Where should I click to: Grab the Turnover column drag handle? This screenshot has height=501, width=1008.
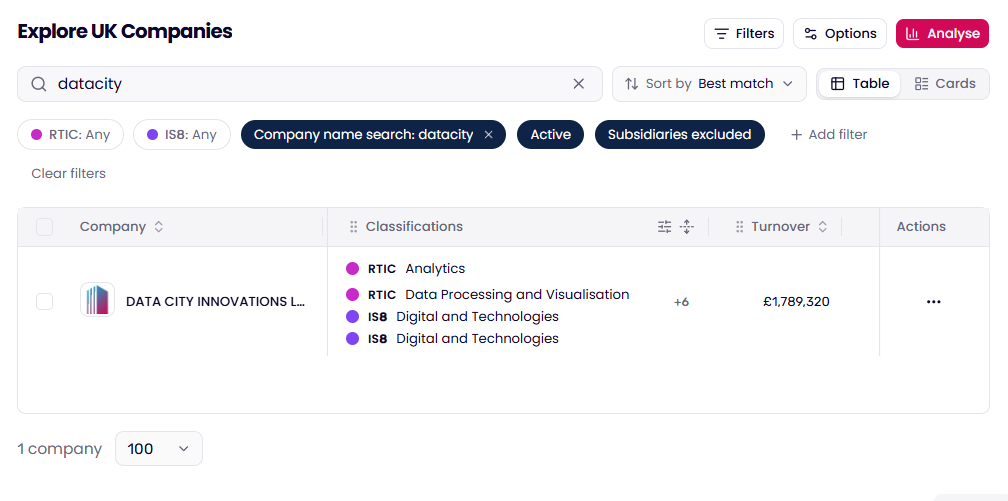[739, 226]
